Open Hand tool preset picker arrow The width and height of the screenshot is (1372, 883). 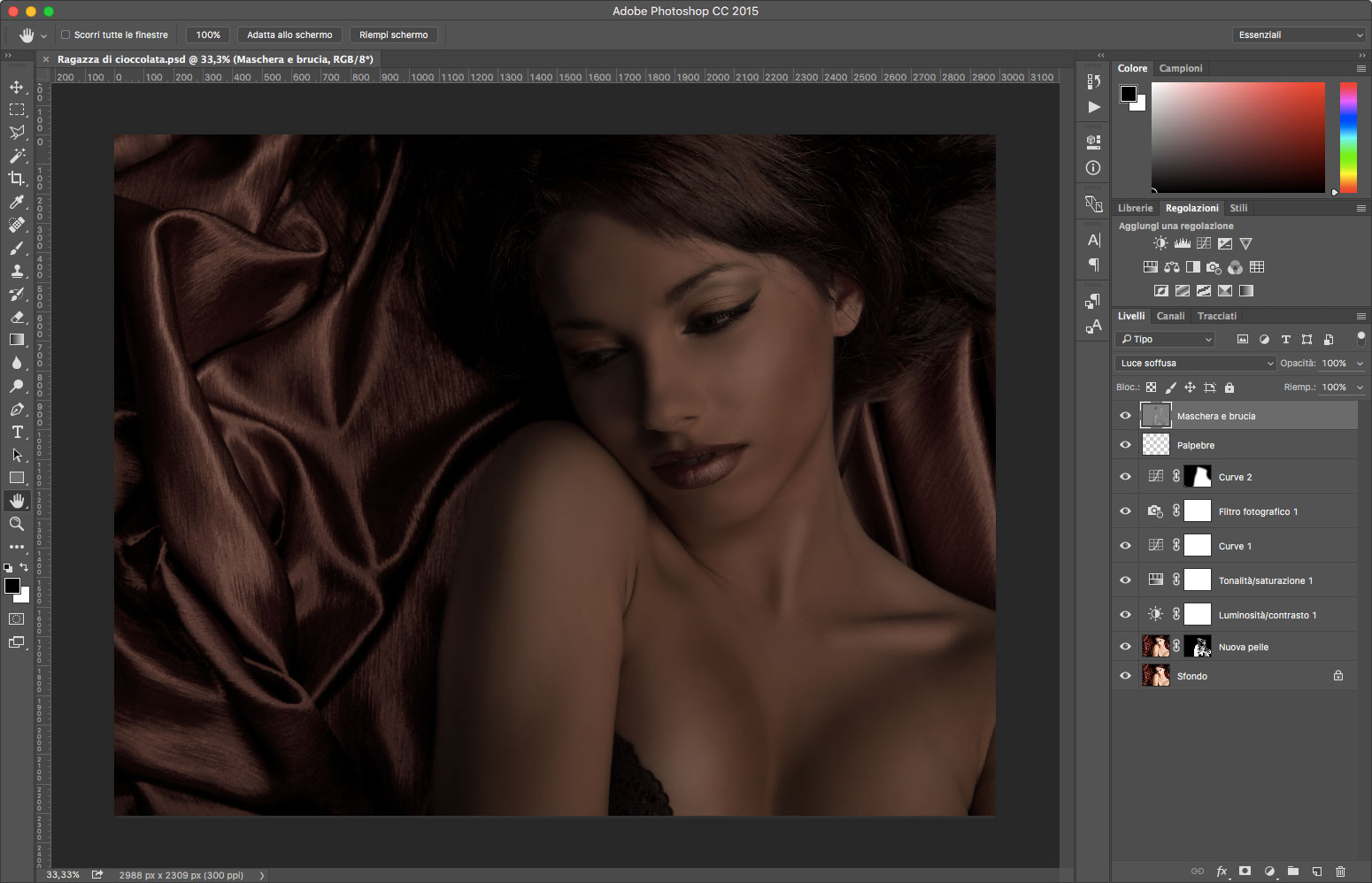tap(43, 36)
